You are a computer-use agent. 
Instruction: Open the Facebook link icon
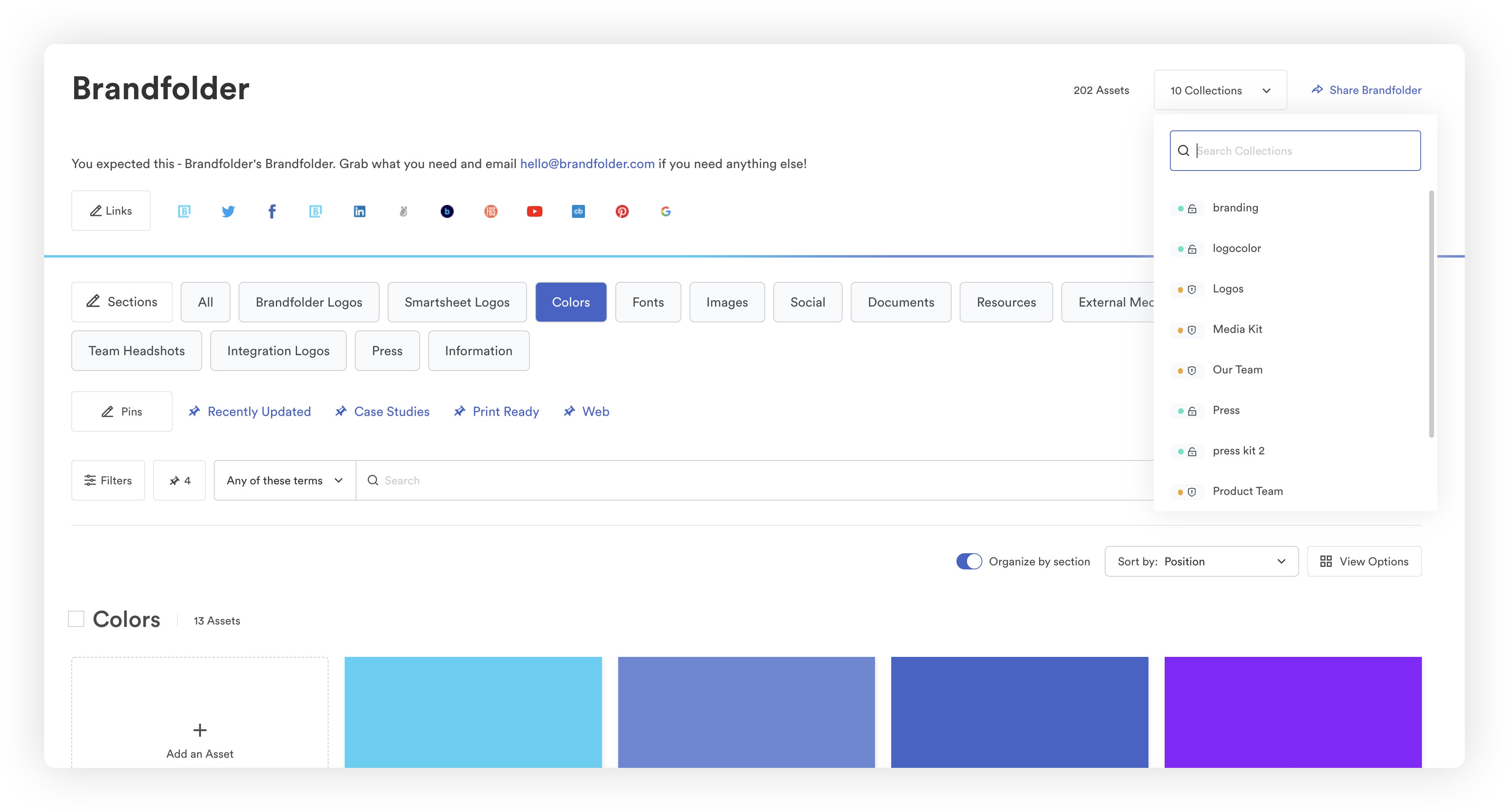tap(272, 211)
